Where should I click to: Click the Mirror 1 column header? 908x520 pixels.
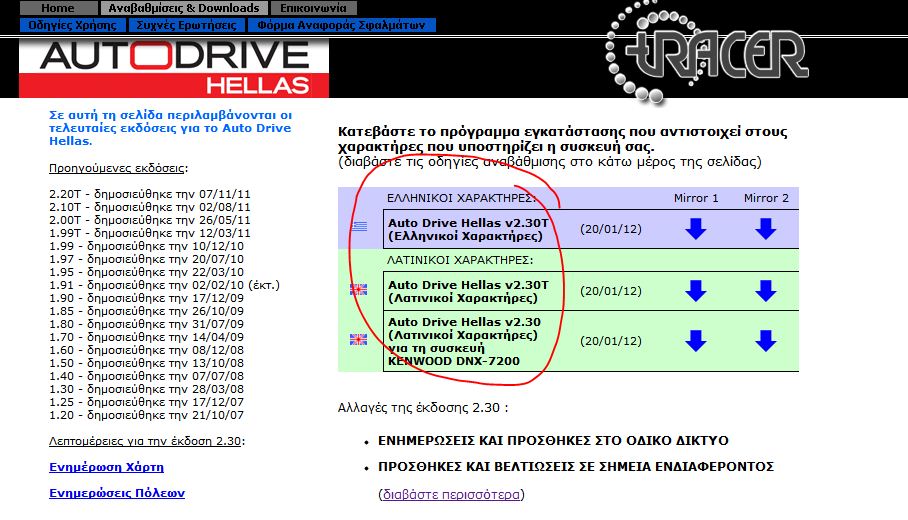tap(695, 198)
